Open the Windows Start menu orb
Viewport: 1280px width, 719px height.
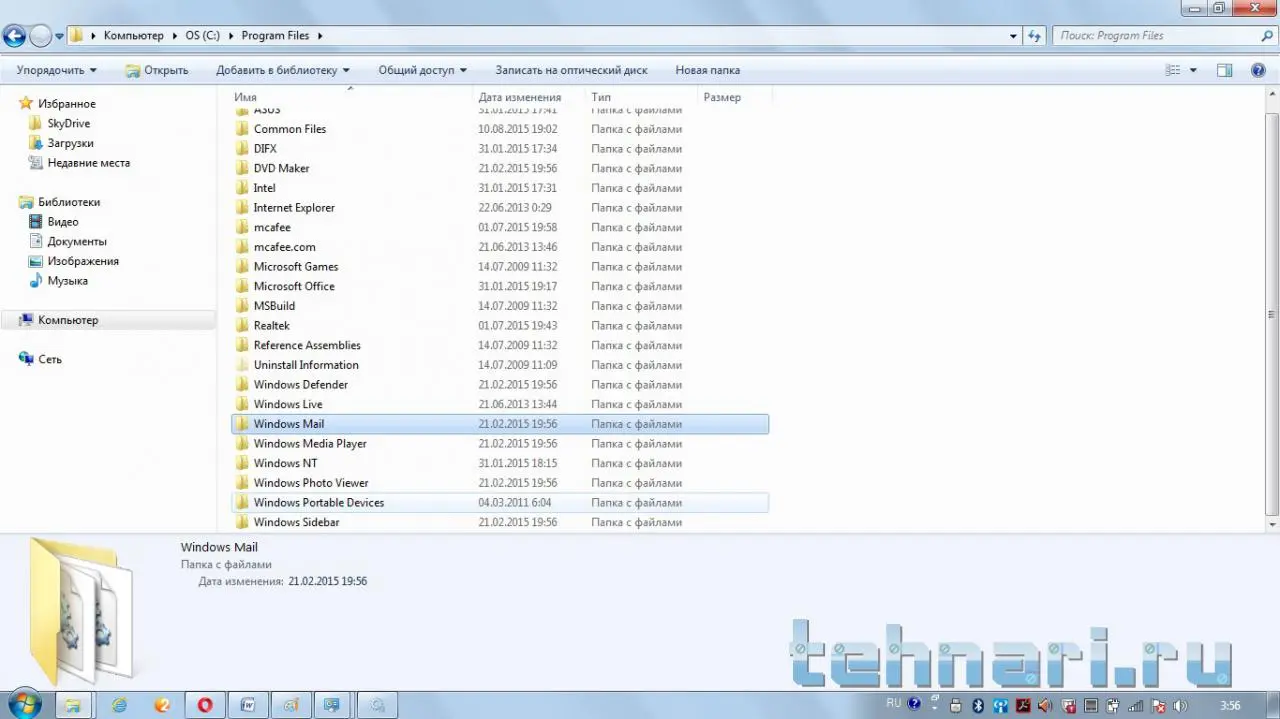(x=23, y=704)
